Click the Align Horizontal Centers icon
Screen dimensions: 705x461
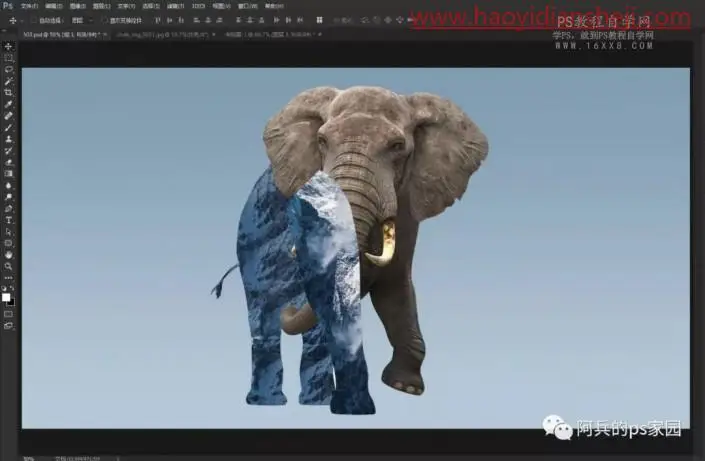click(208, 20)
